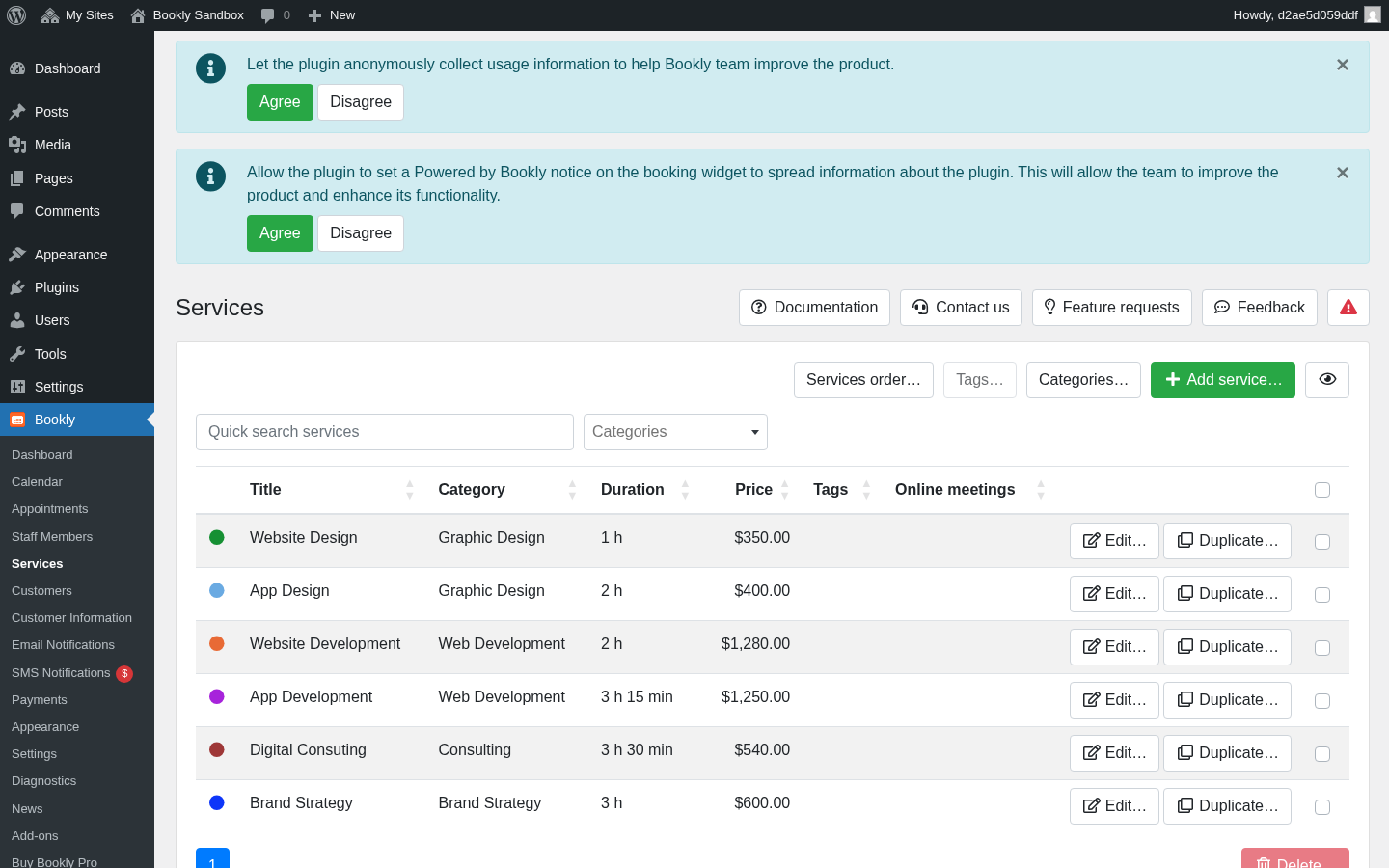Sort table by Online meetings column
The image size is (1389, 868).
[x=969, y=490]
